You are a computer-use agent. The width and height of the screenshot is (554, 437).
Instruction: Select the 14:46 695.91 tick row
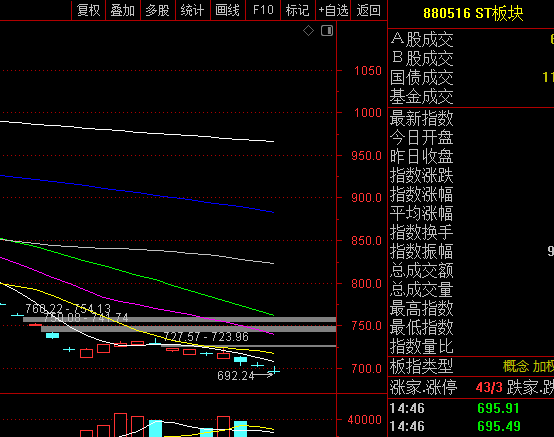click(x=471, y=408)
